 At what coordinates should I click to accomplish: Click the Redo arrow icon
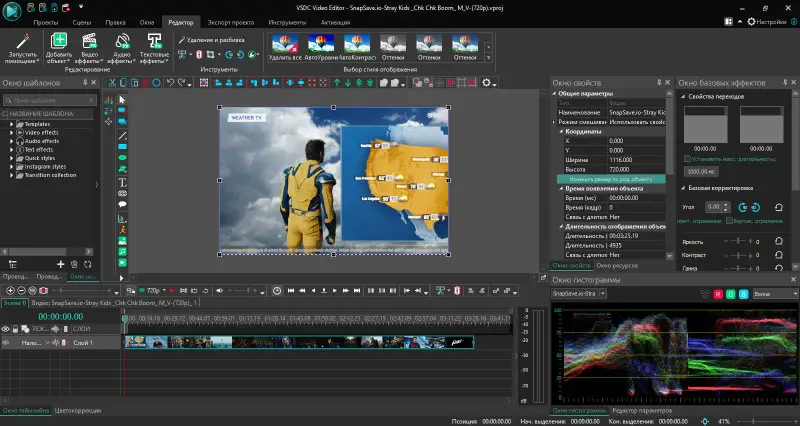pos(182,83)
